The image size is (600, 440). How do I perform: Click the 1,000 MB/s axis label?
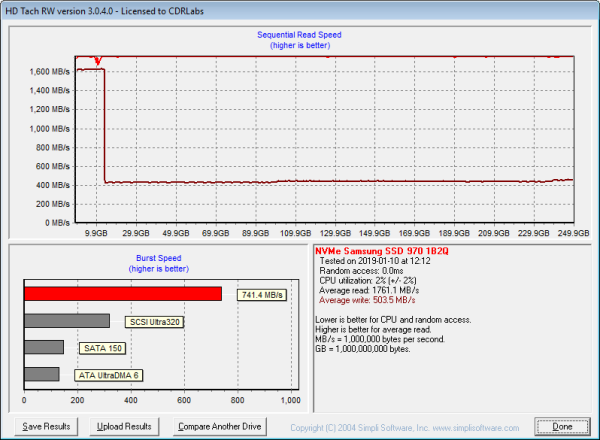pos(50,129)
